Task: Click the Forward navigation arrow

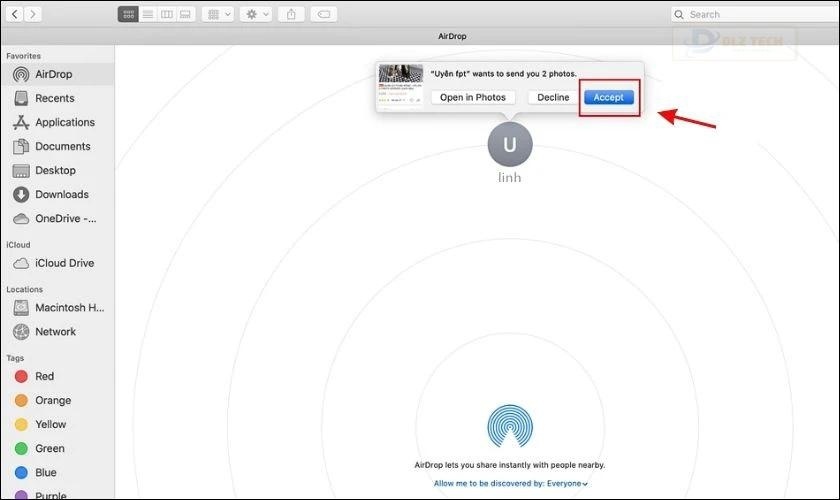Action: pyautogui.click(x=33, y=14)
